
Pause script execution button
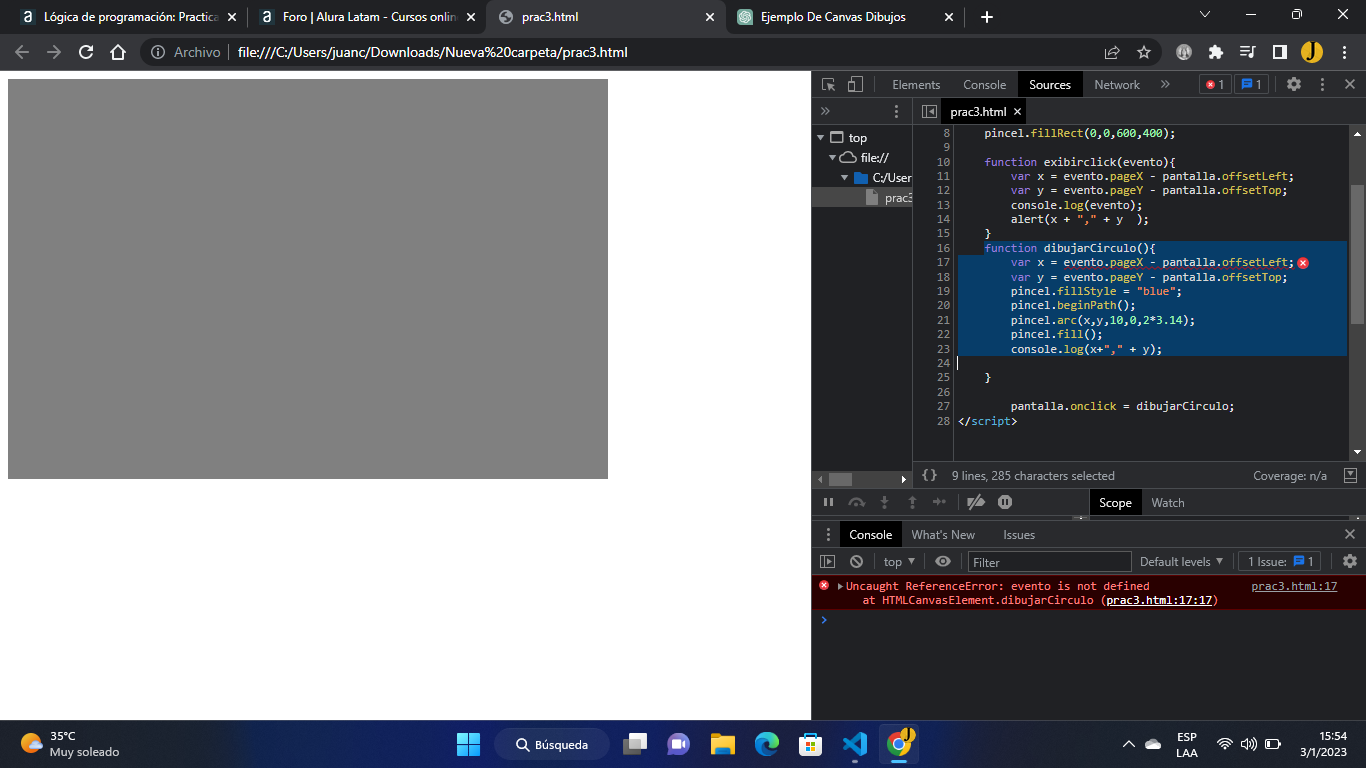(x=828, y=502)
